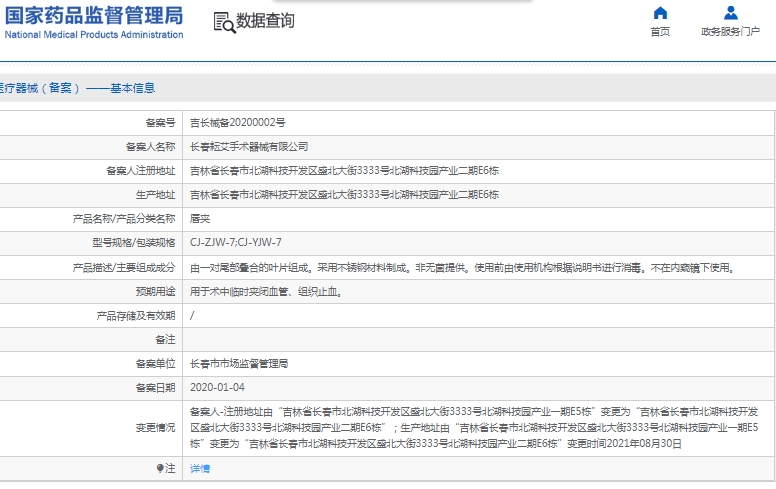Click the 产品描述 description text
This screenshot has height=489, width=776.
[462, 268]
